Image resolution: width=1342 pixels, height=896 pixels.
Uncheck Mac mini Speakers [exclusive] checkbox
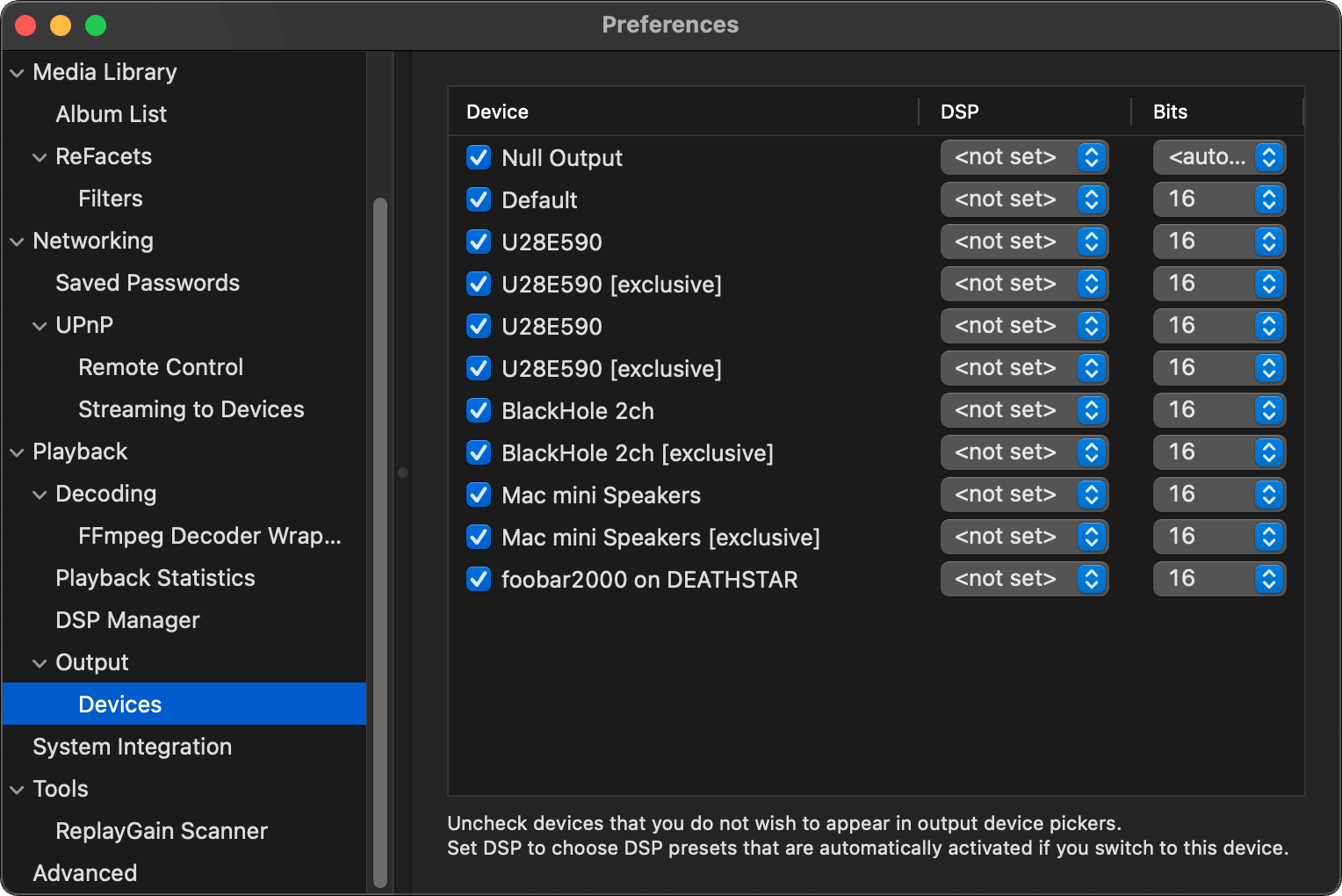tap(479, 538)
